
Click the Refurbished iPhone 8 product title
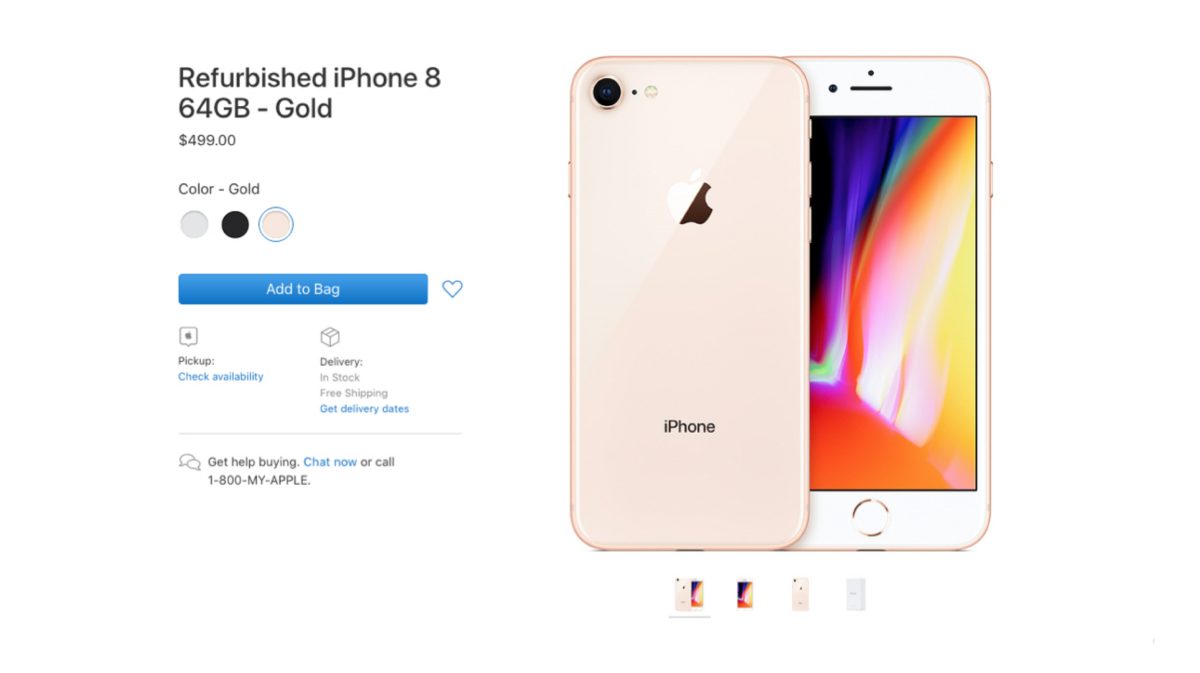click(x=309, y=92)
